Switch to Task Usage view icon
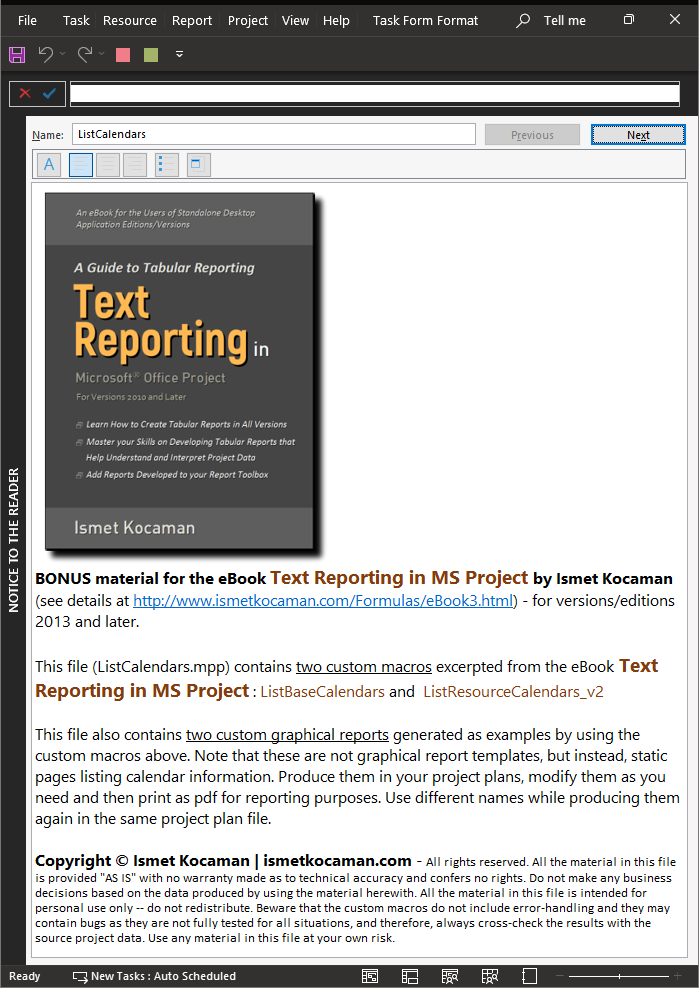 click(410, 976)
